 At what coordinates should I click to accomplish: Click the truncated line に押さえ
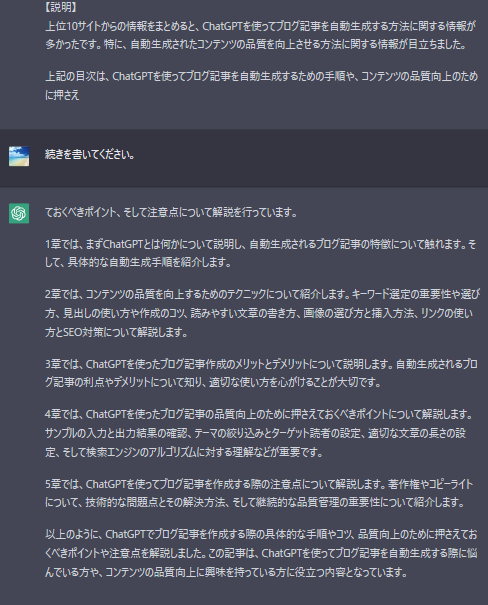click(x=62, y=95)
